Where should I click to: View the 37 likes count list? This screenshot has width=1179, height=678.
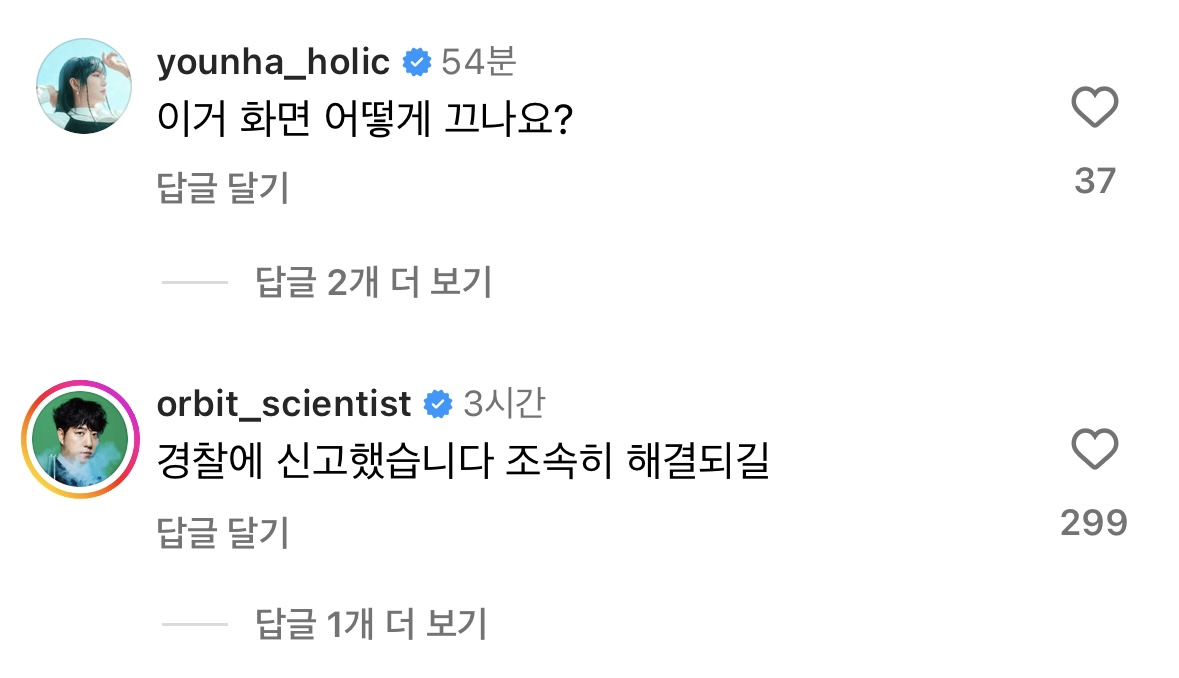coord(1094,181)
